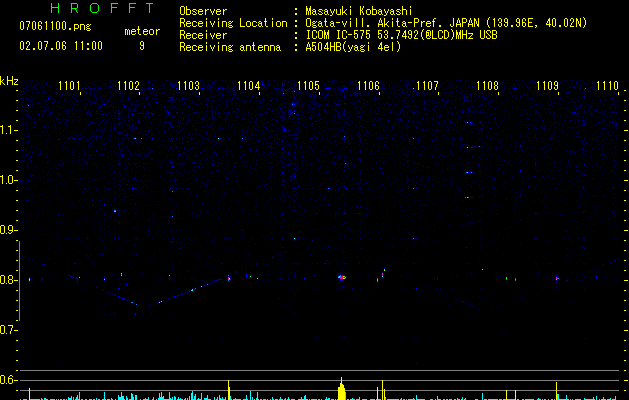Click time marker 1107
The height and width of the screenshot is (400, 629).
(x=428, y=86)
